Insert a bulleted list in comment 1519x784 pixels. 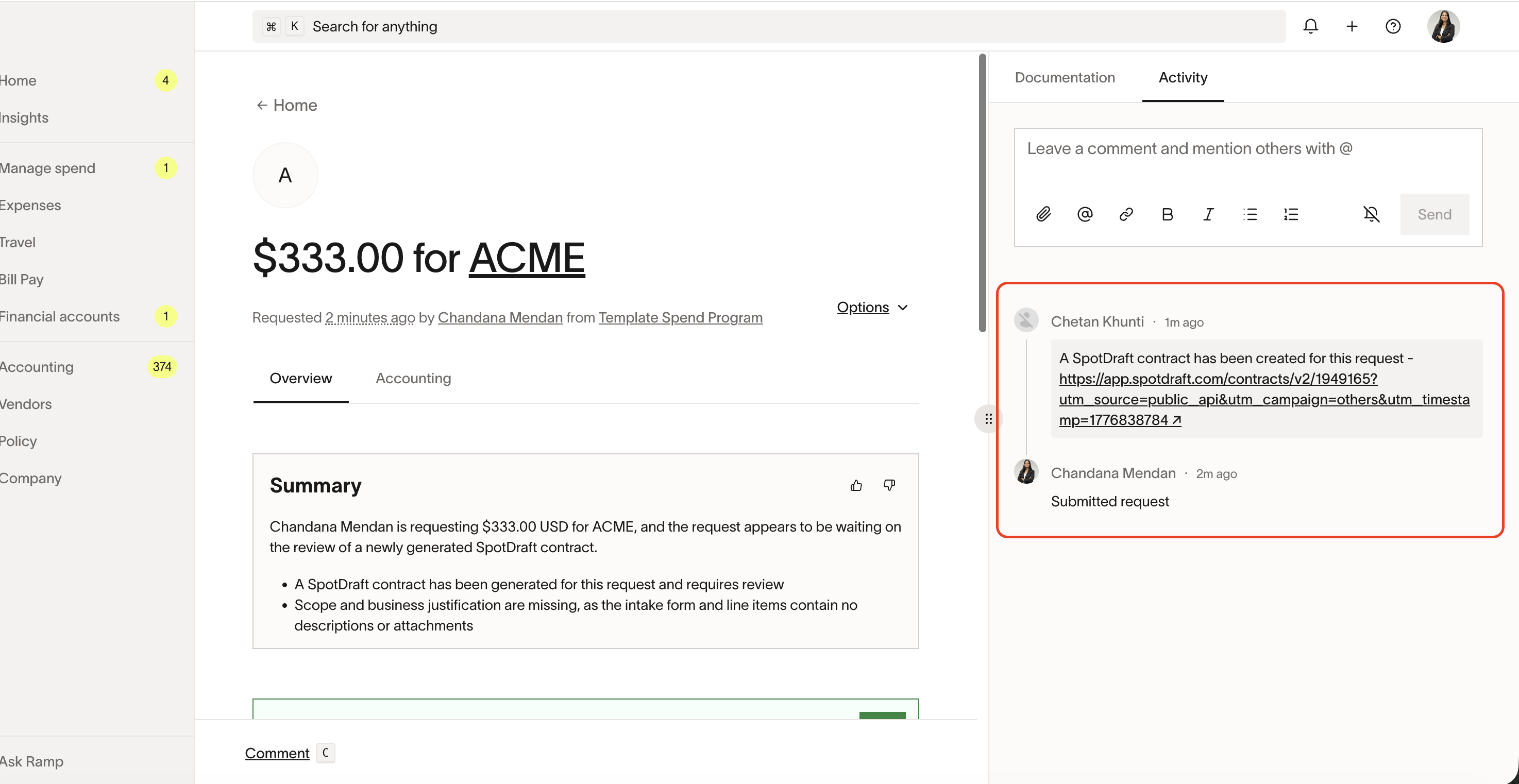(1250, 214)
